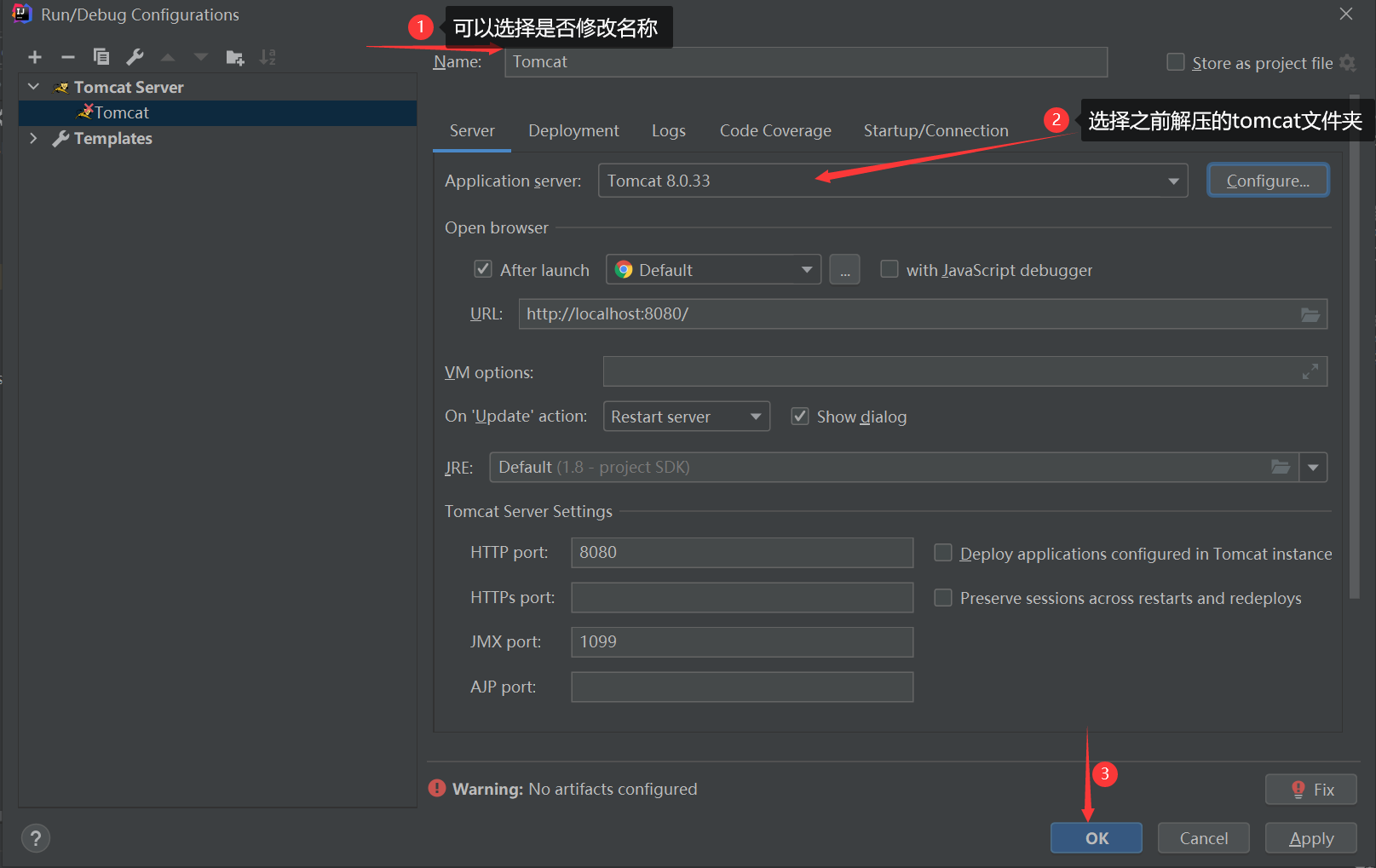Move configuration down arrow
The width and height of the screenshot is (1376, 868).
tap(201, 57)
